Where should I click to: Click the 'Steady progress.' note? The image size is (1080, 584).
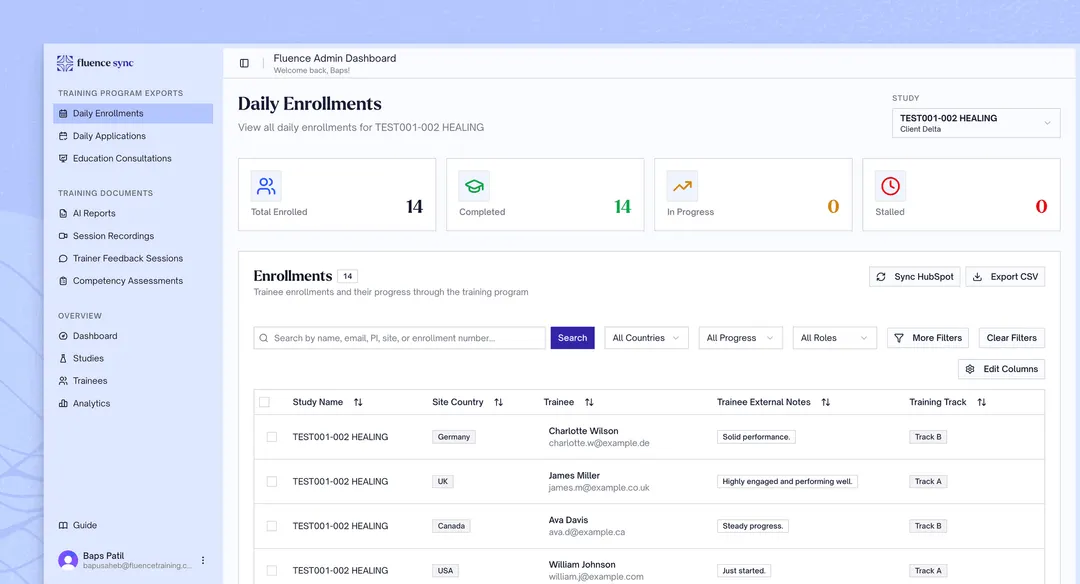[x=753, y=526]
